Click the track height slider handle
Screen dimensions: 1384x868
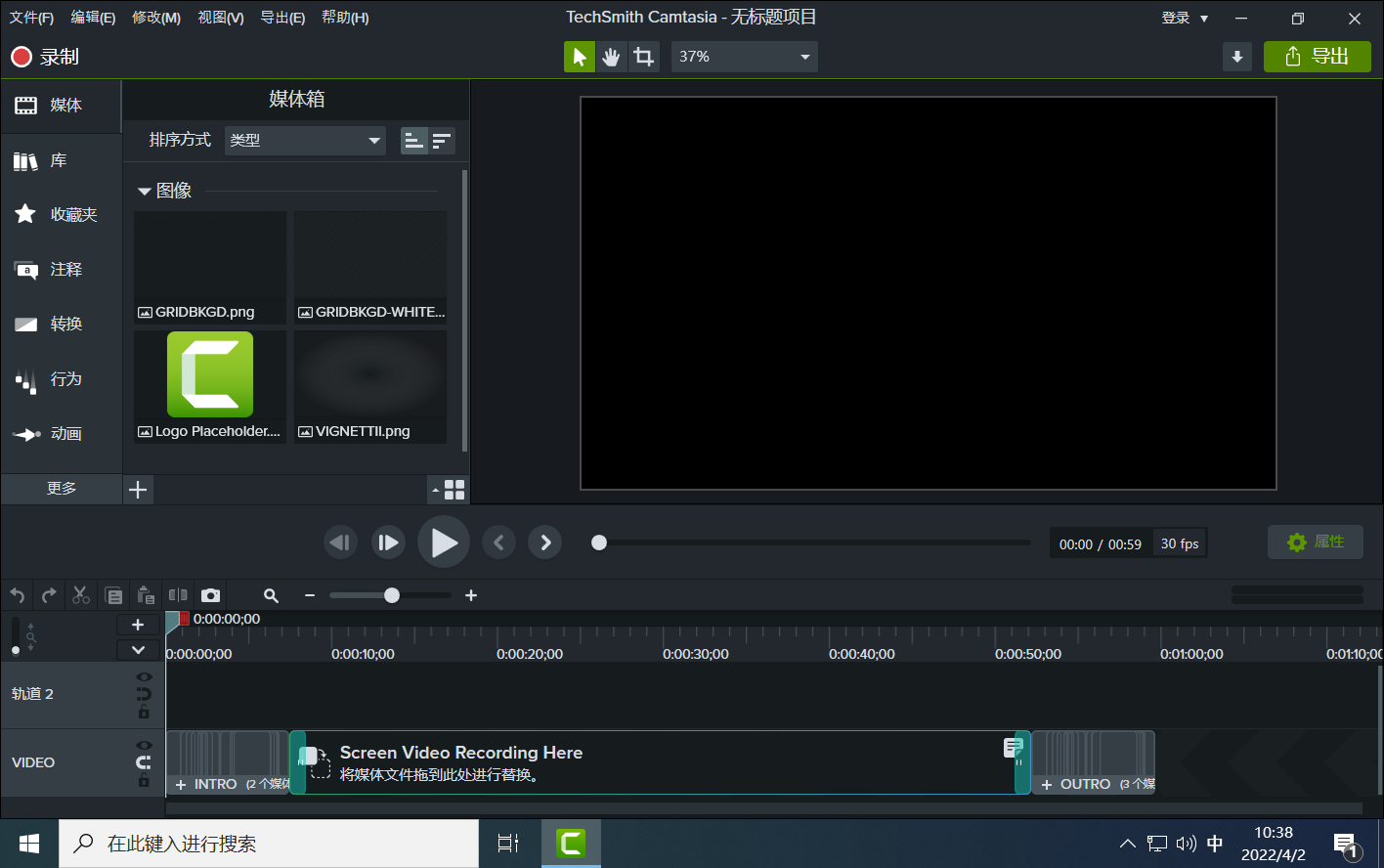[x=15, y=650]
